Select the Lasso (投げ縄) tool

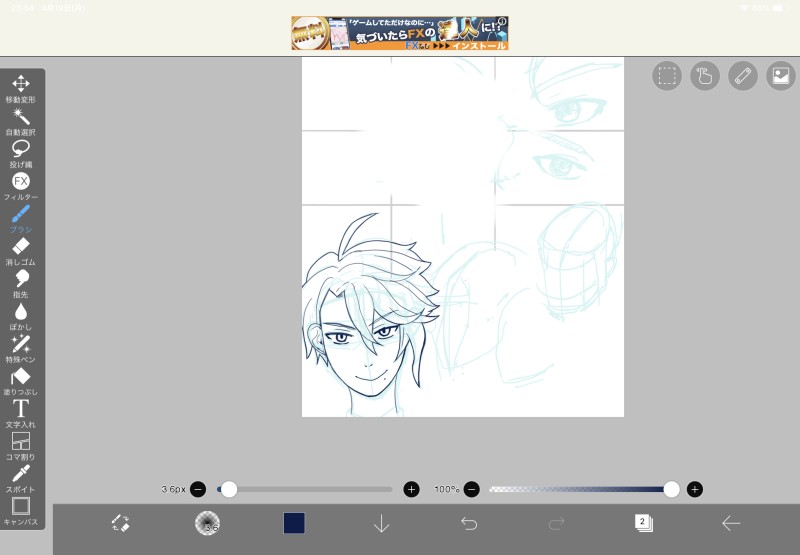21,154
